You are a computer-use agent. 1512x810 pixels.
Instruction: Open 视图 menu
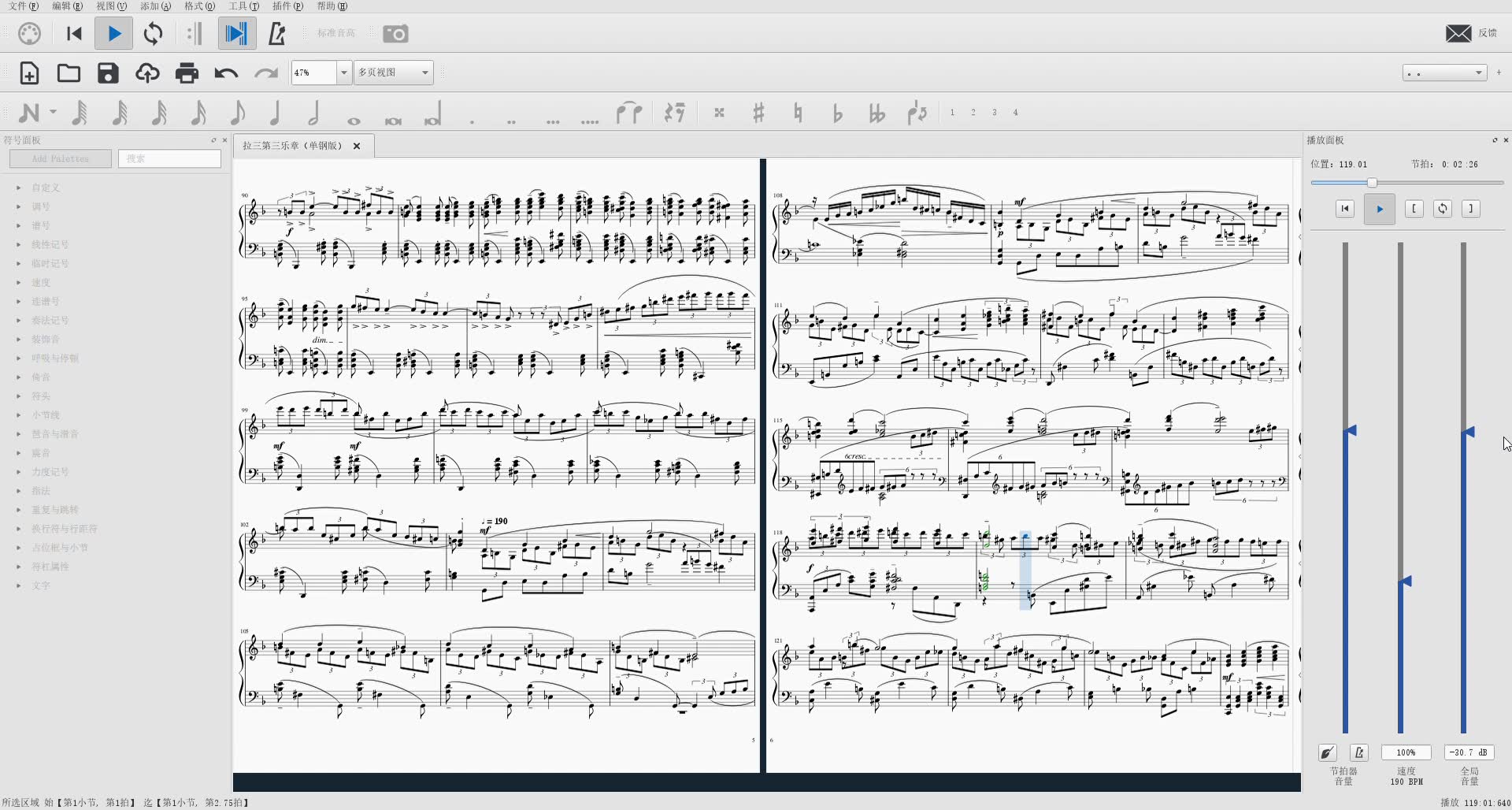[111, 6]
